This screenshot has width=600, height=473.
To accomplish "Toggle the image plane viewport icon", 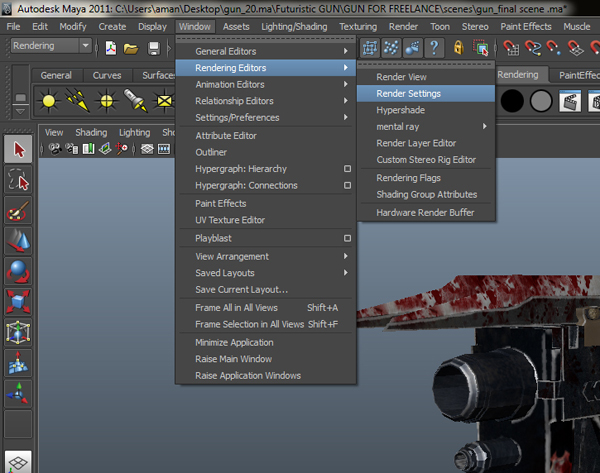I will click(x=105, y=149).
